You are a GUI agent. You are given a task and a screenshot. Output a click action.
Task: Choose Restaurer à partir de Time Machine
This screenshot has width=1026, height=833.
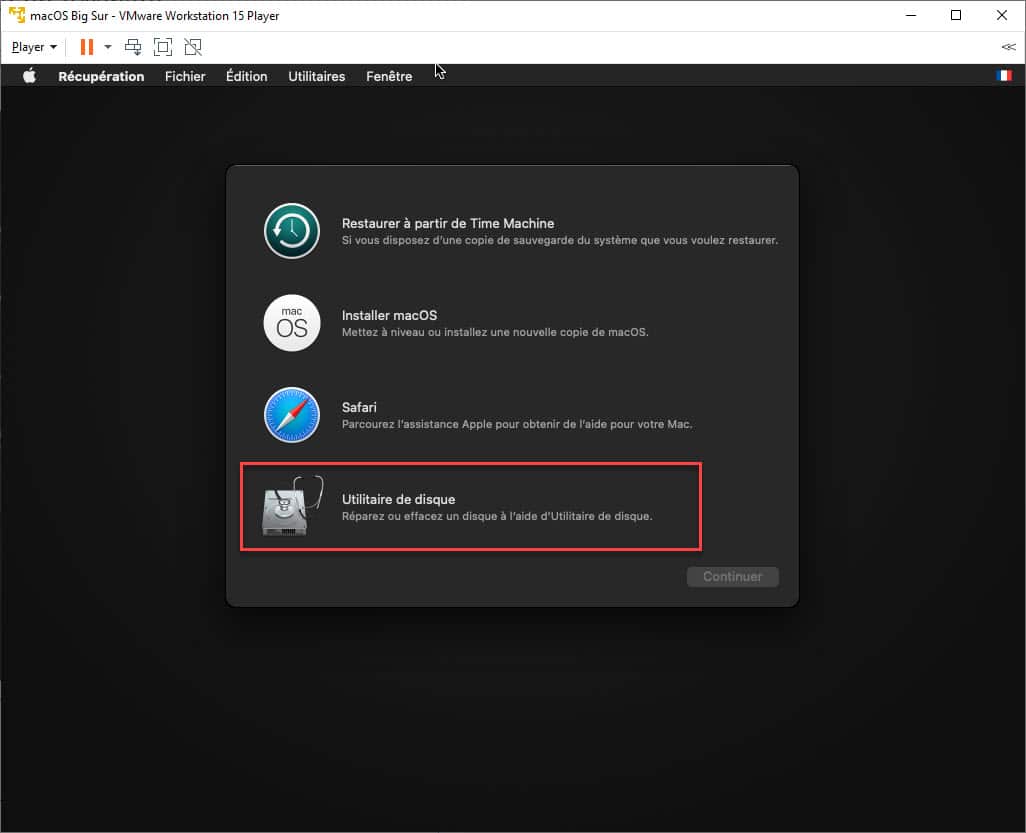coord(448,223)
